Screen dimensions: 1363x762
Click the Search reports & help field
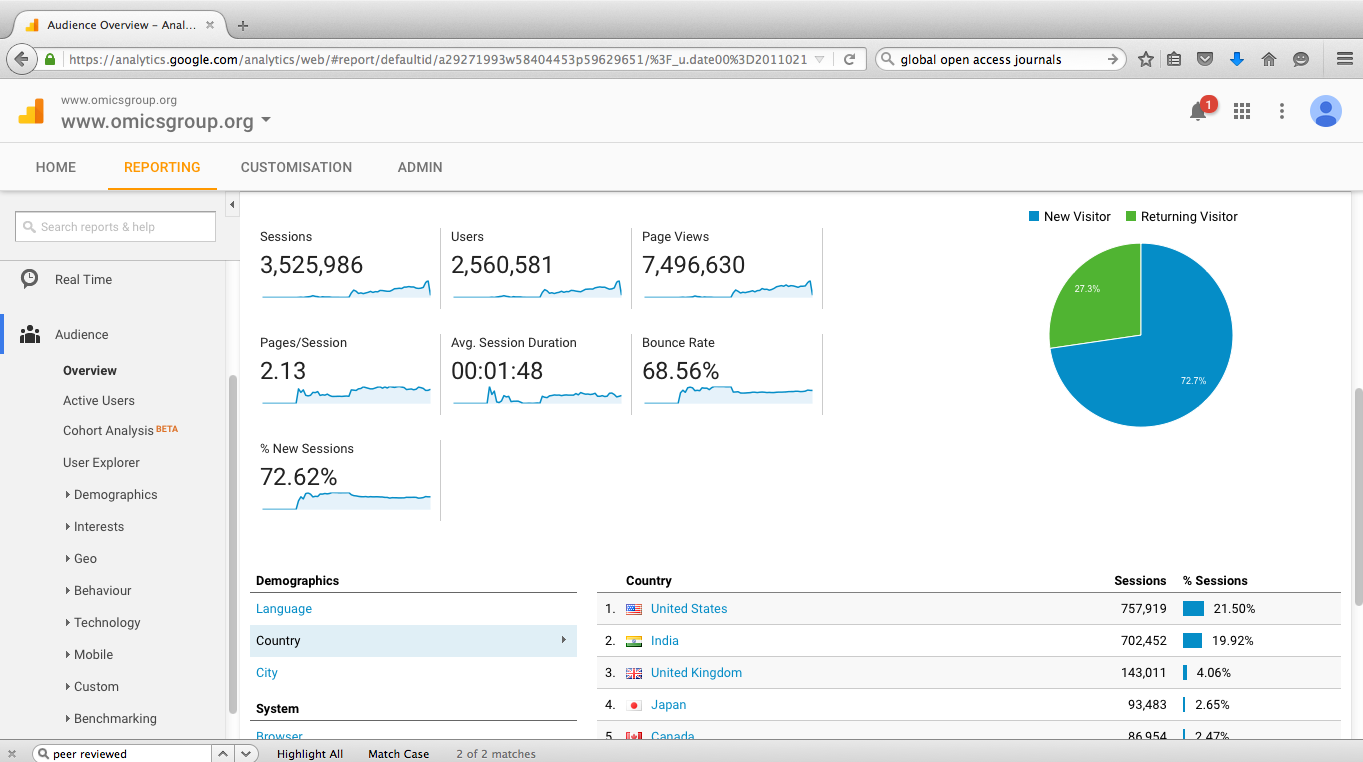(114, 226)
